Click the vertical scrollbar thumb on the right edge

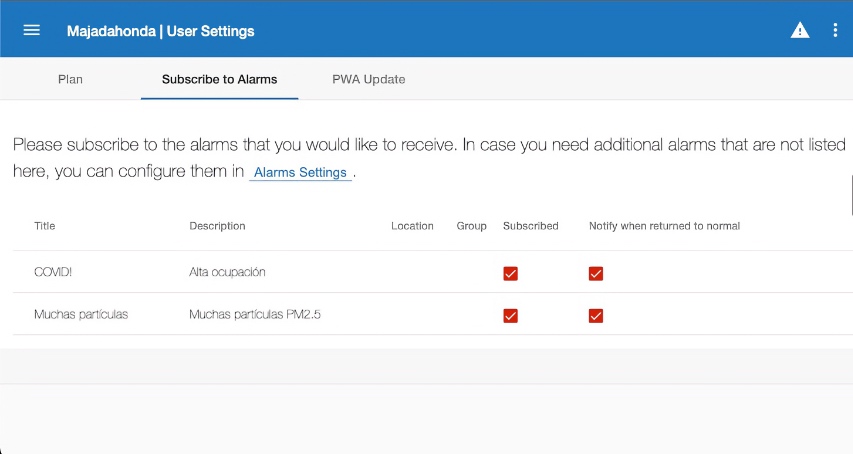[x=851, y=195]
